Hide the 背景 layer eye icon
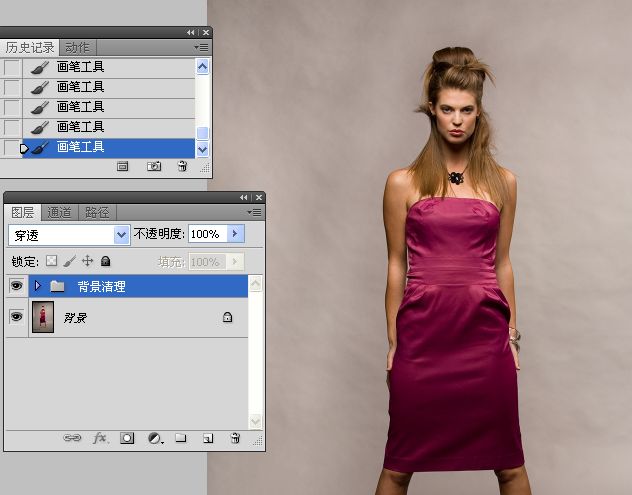The width and height of the screenshot is (632, 495). [x=17, y=316]
